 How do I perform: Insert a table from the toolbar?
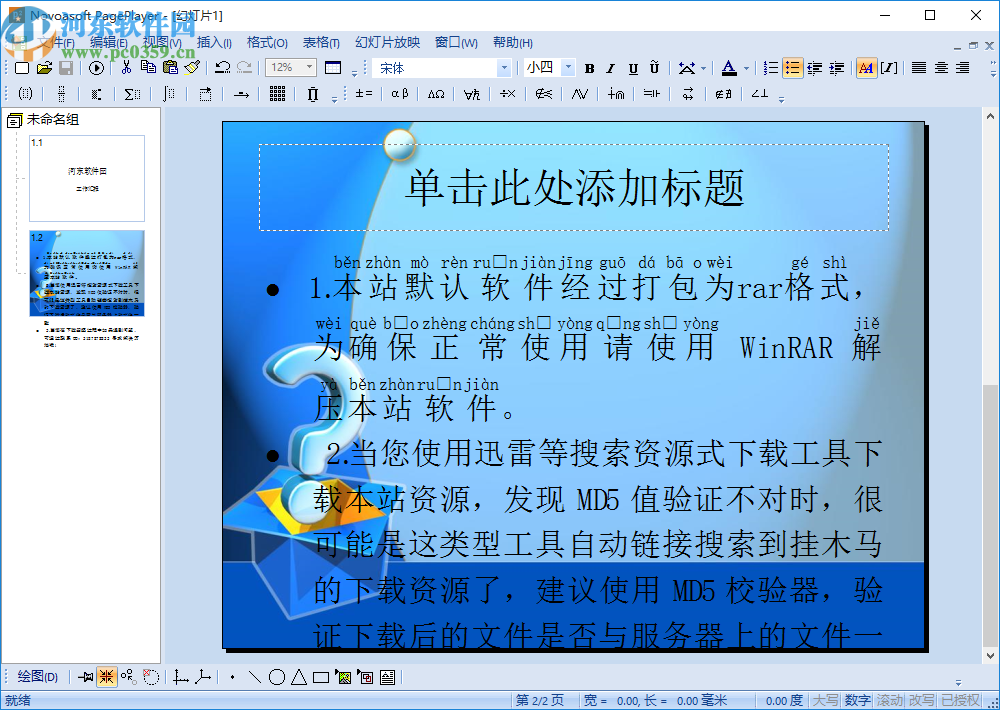coord(333,68)
